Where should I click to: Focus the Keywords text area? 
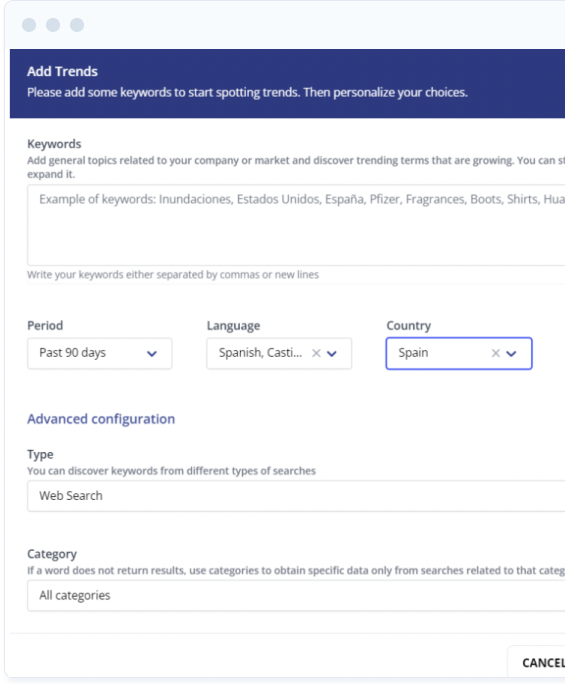(296, 225)
